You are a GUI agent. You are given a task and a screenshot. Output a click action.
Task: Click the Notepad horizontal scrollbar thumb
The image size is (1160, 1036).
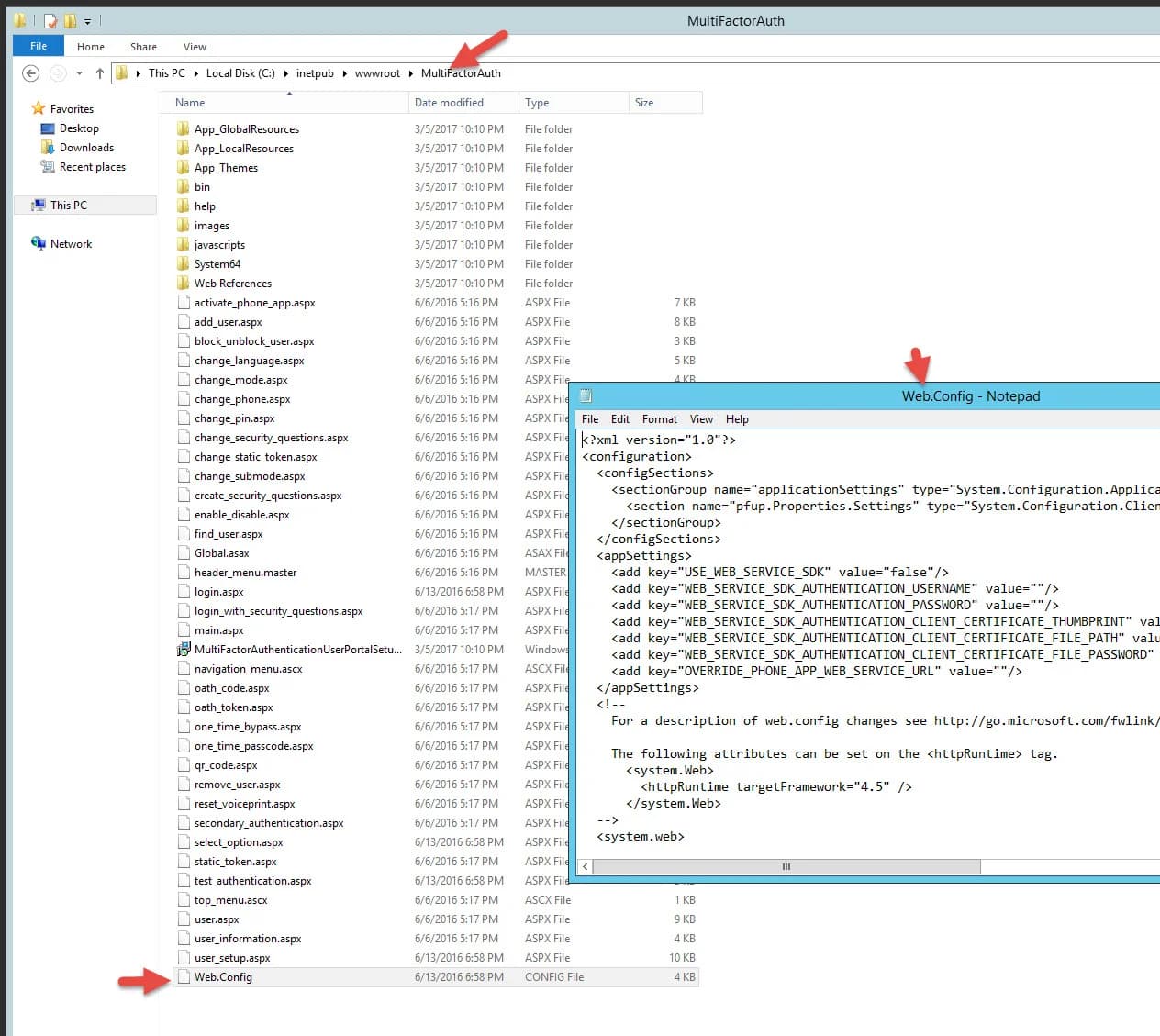pyautogui.click(x=786, y=867)
